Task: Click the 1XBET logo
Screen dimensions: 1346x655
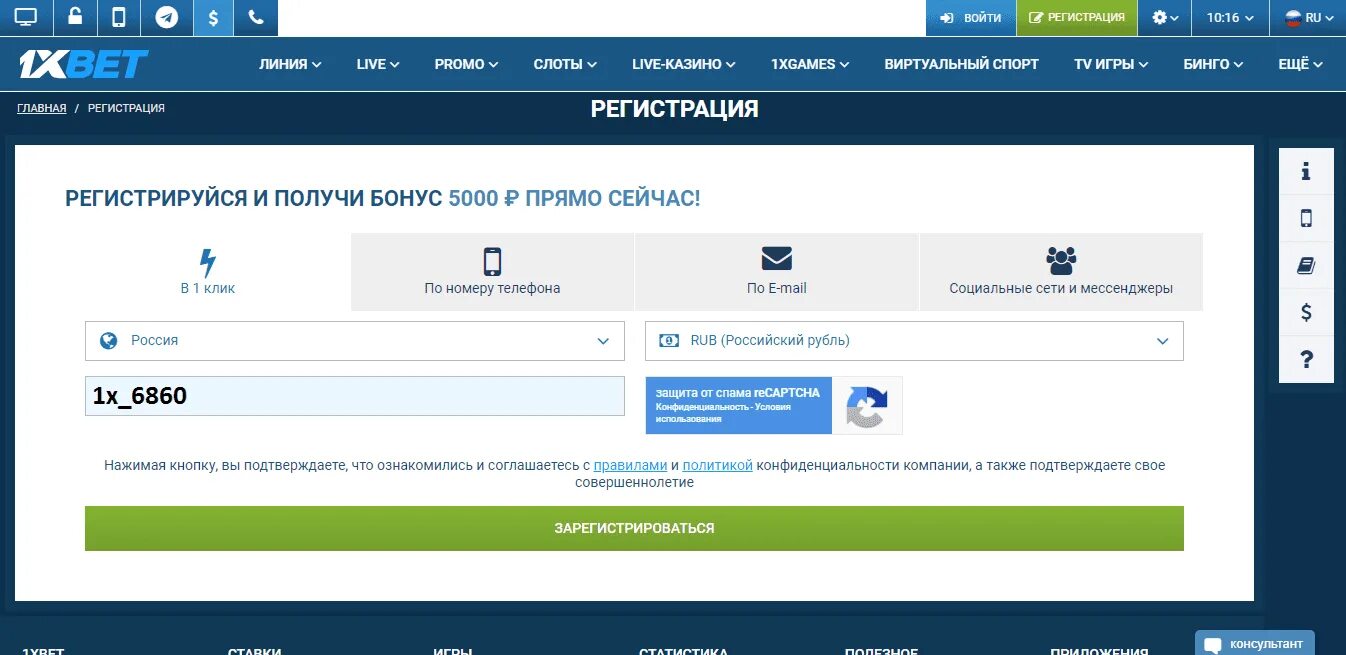Action: [x=83, y=64]
